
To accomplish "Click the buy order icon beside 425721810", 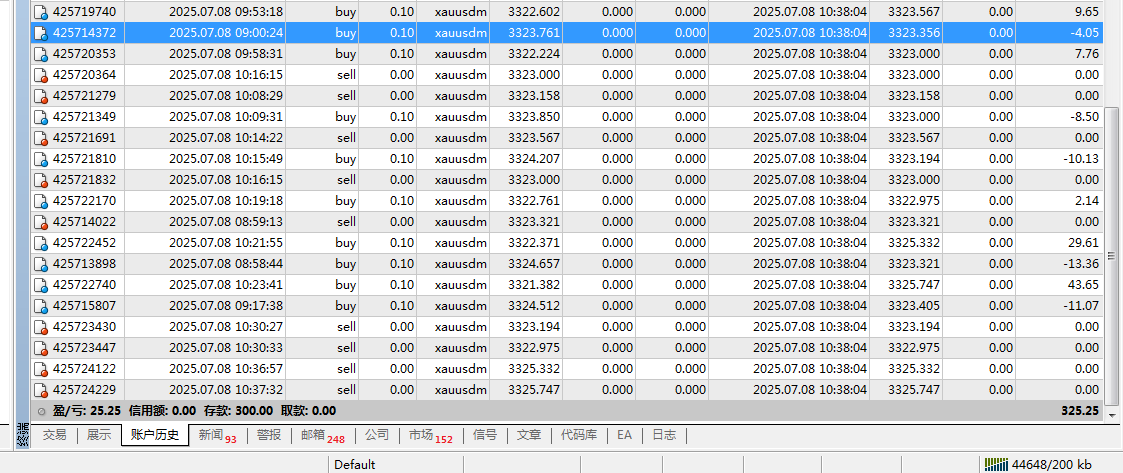I will (x=42, y=158).
